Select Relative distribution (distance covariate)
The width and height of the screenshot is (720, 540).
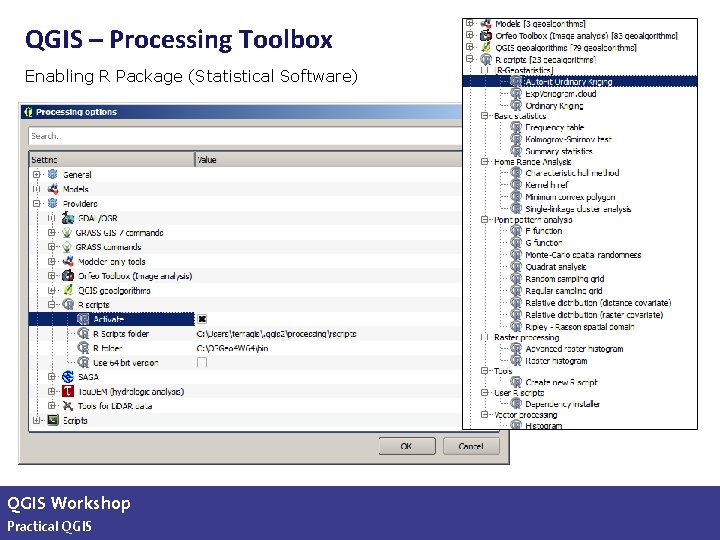[598, 303]
